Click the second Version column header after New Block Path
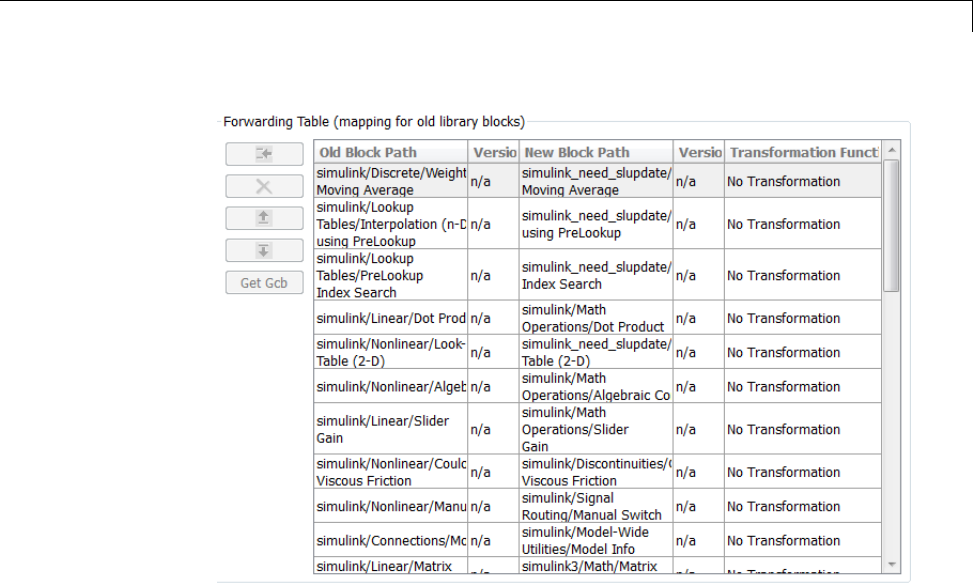Screen dimensions: 973x585 click(x=699, y=153)
